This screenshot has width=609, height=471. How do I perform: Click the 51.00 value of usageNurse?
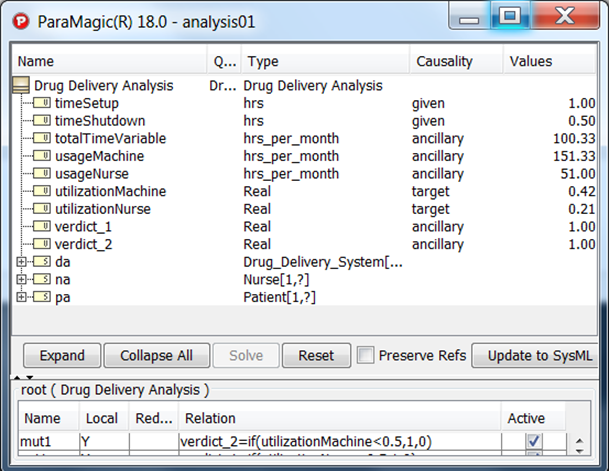578,174
